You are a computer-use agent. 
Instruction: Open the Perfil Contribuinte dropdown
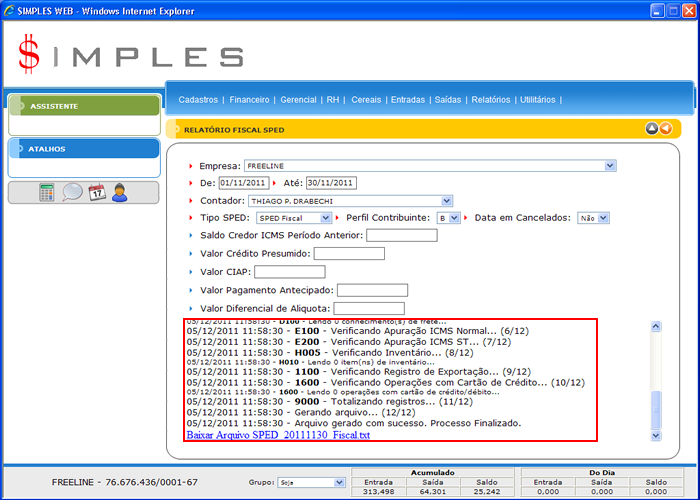point(448,218)
